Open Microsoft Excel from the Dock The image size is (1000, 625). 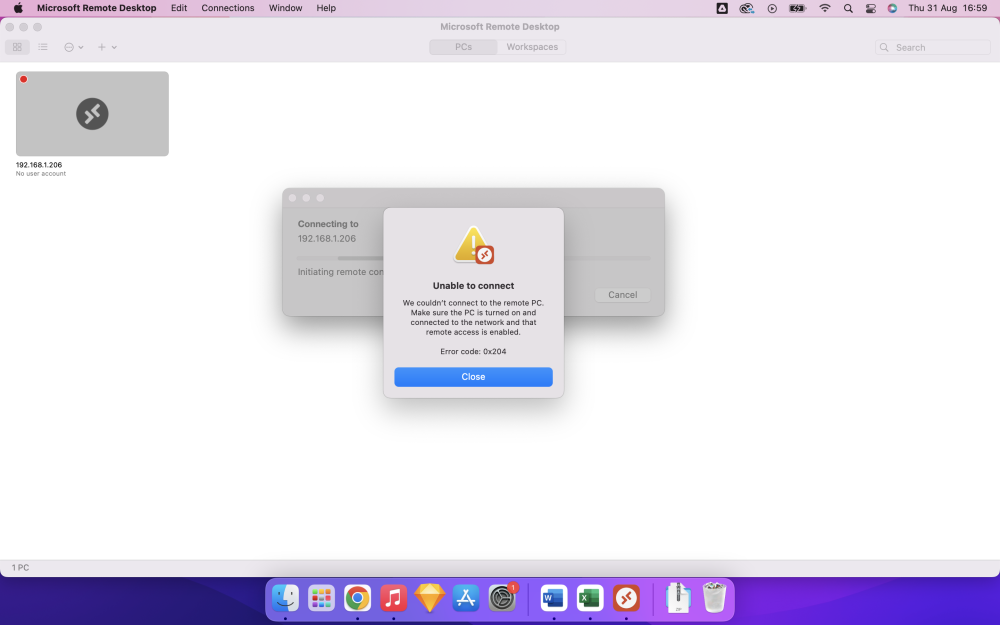point(590,598)
